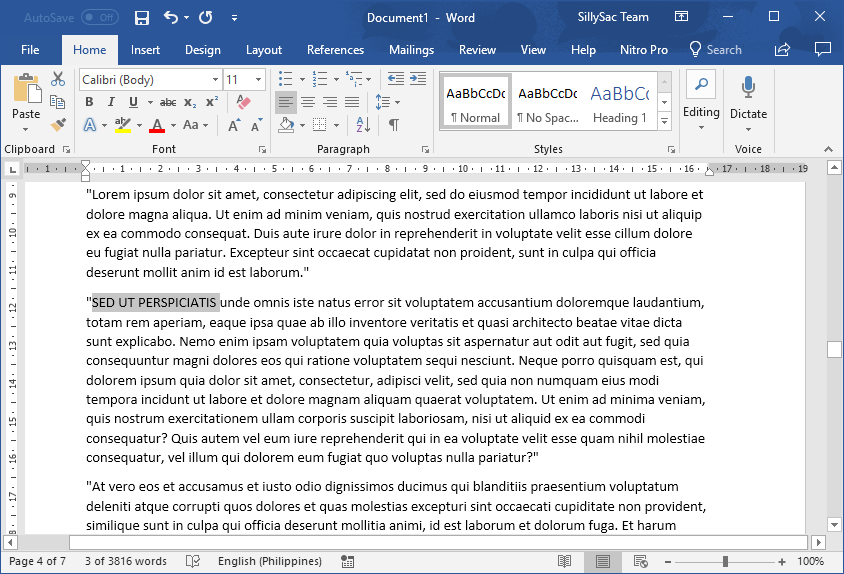The image size is (844, 574).
Task: Click the Search tell-me box
Action: pos(716,50)
